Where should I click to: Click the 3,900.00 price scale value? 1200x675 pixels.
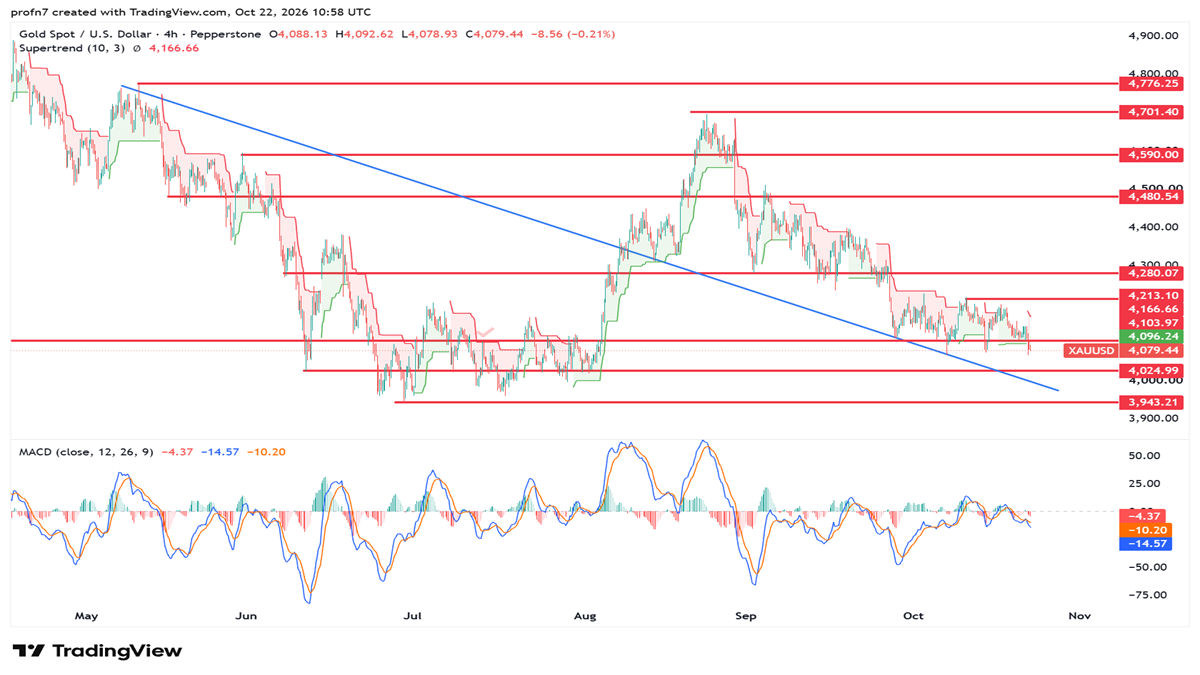1155,419
